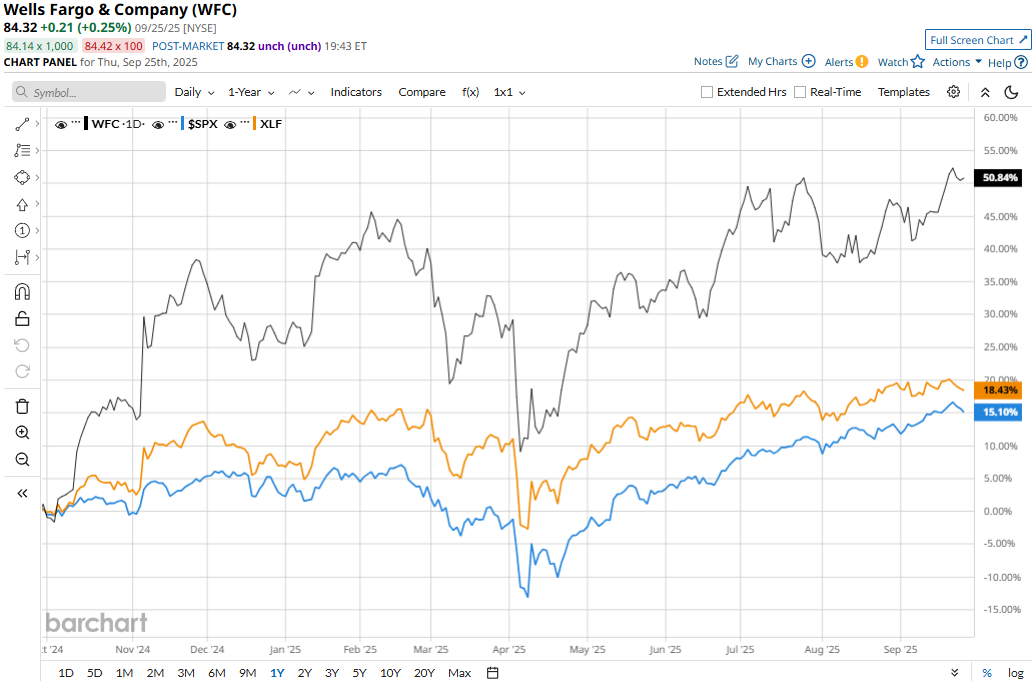Image resolution: width=1032 pixels, height=681 pixels.
Task: Open the measurement range tool
Action: click(22, 257)
